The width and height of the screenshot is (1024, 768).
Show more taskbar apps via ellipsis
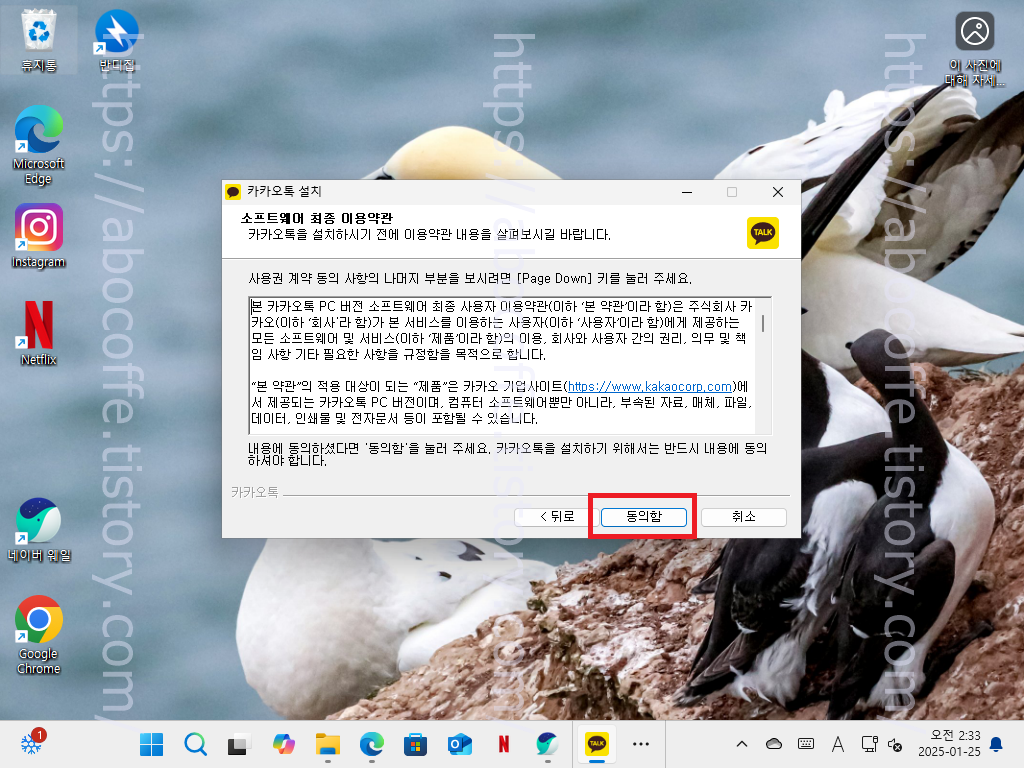tap(641, 744)
